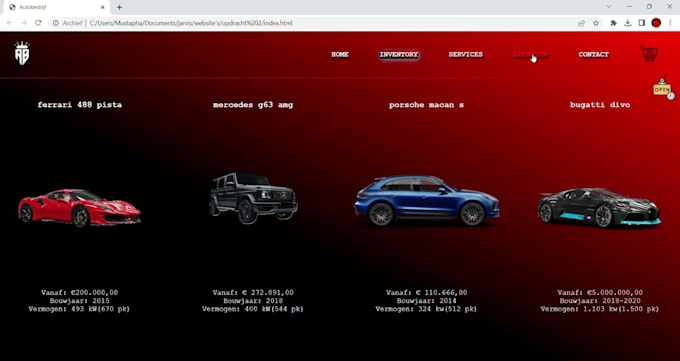Expand the tab search chevron
The width and height of the screenshot is (680, 361).
(x=609, y=7)
